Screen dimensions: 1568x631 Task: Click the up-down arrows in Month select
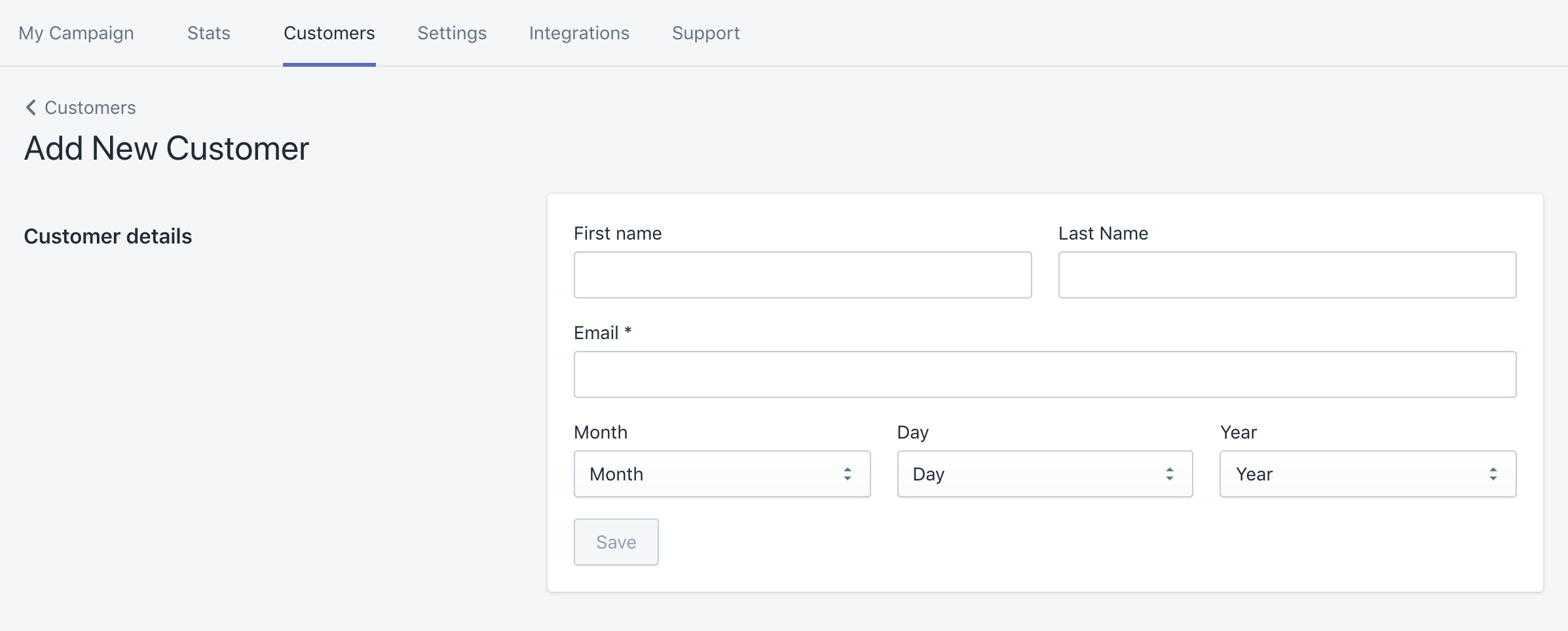(x=847, y=474)
